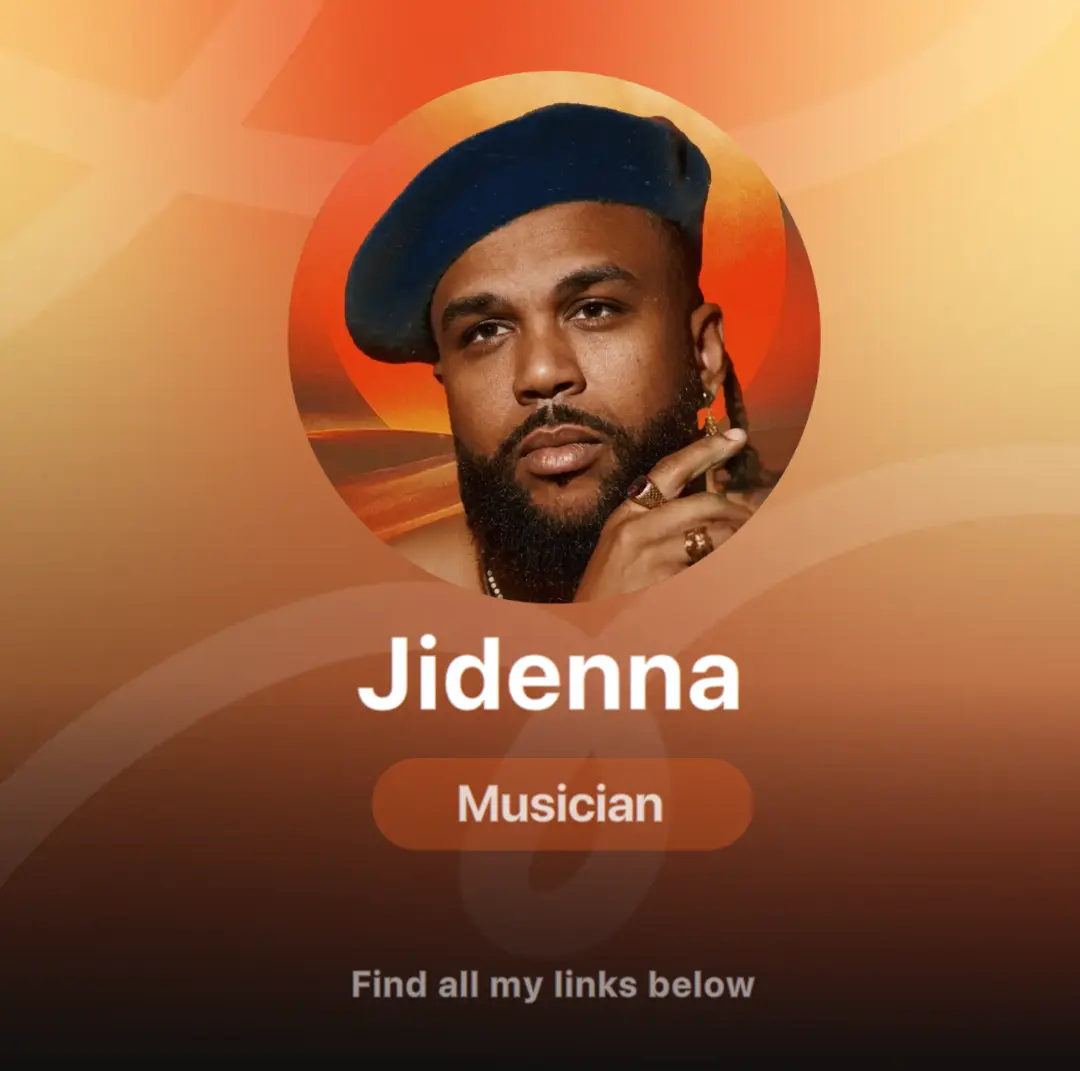Click the letter 'J' of Jidenna

(381, 673)
